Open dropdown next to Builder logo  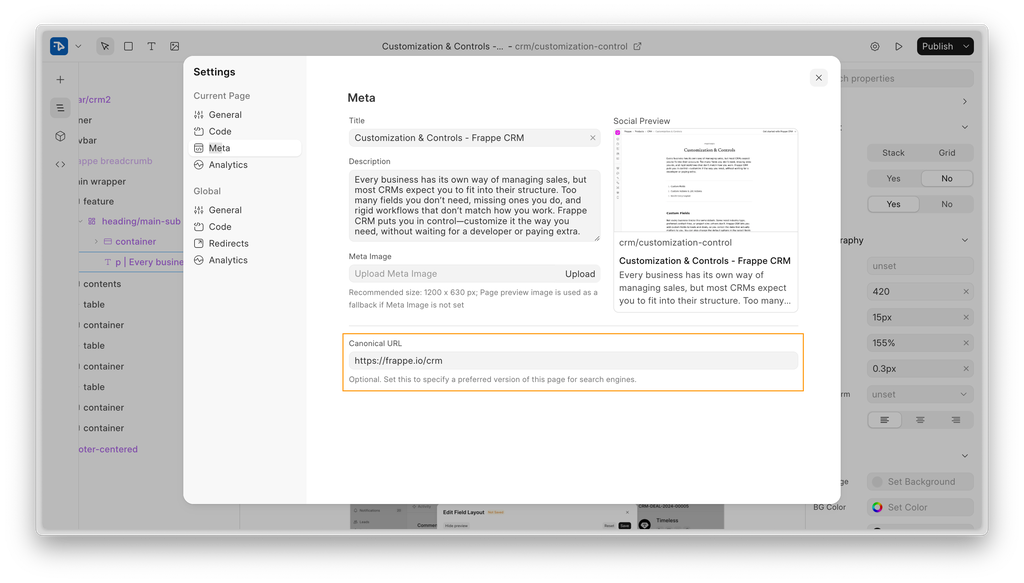[78, 46]
